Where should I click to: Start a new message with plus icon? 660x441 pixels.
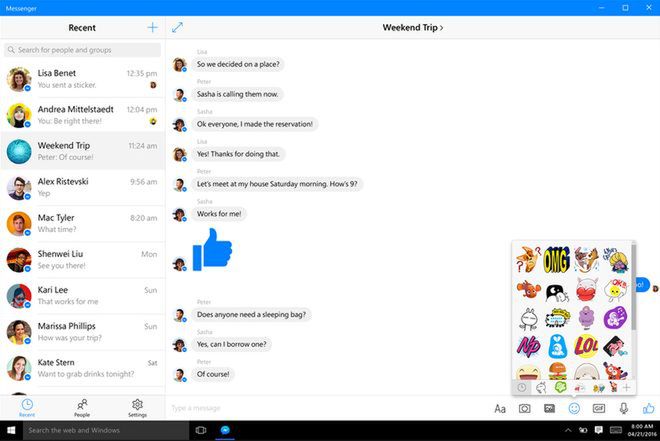point(152,28)
